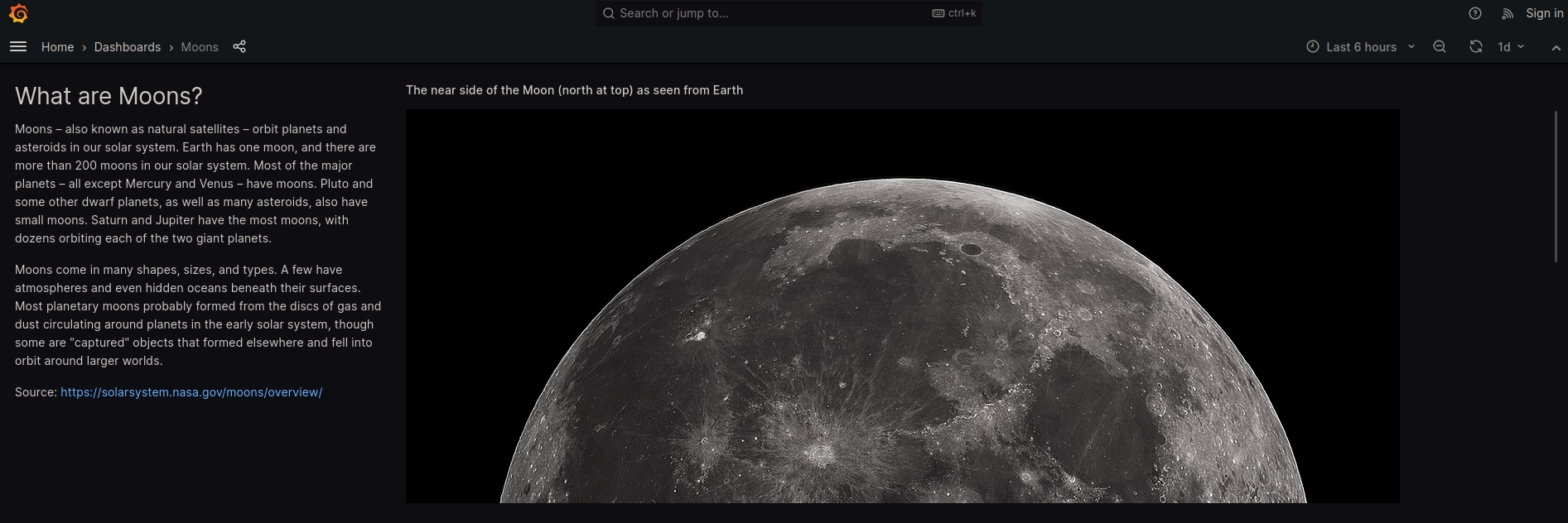This screenshot has width=1568, height=523.
Task: Click the Grafana logo icon
Action: click(x=18, y=13)
